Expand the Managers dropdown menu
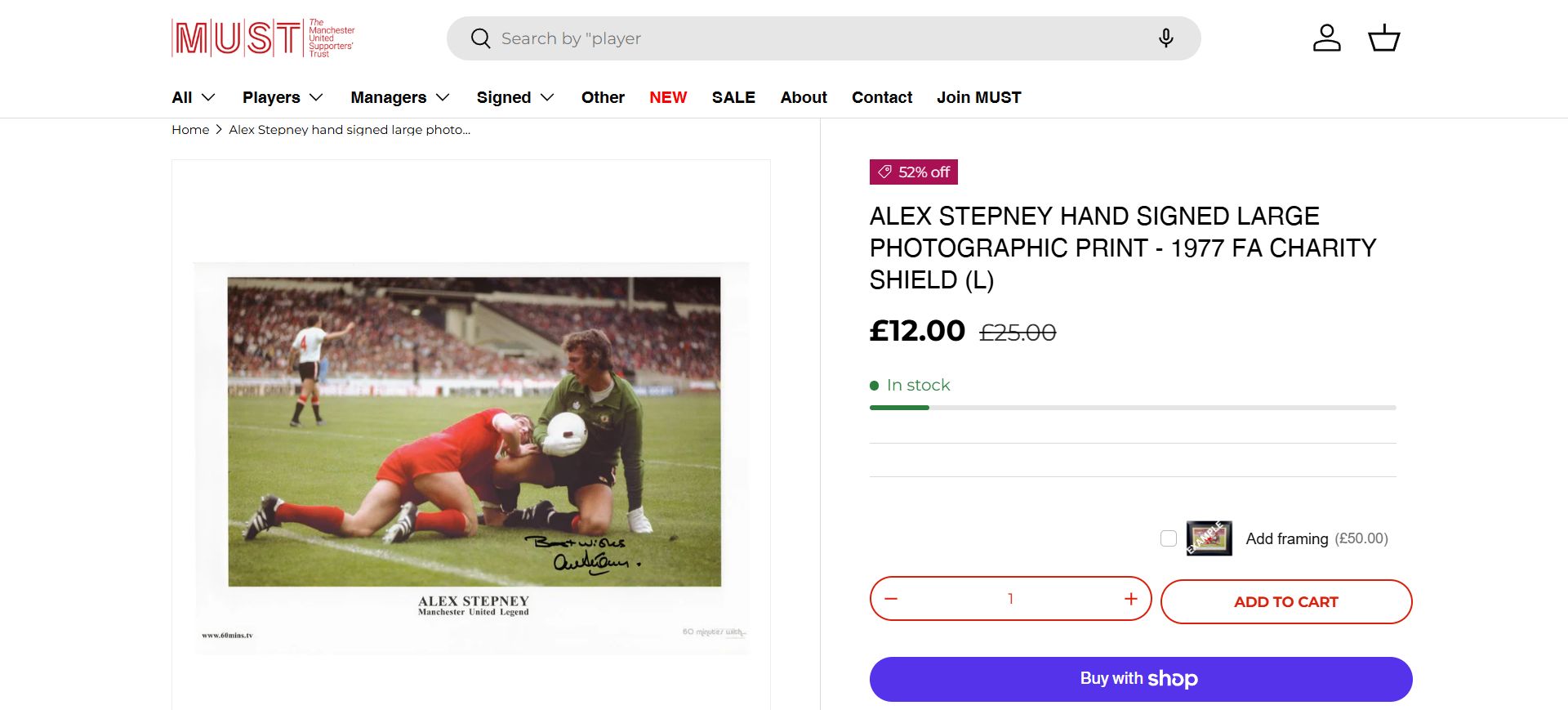The height and width of the screenshot is (710, 1568). point(400,97)
